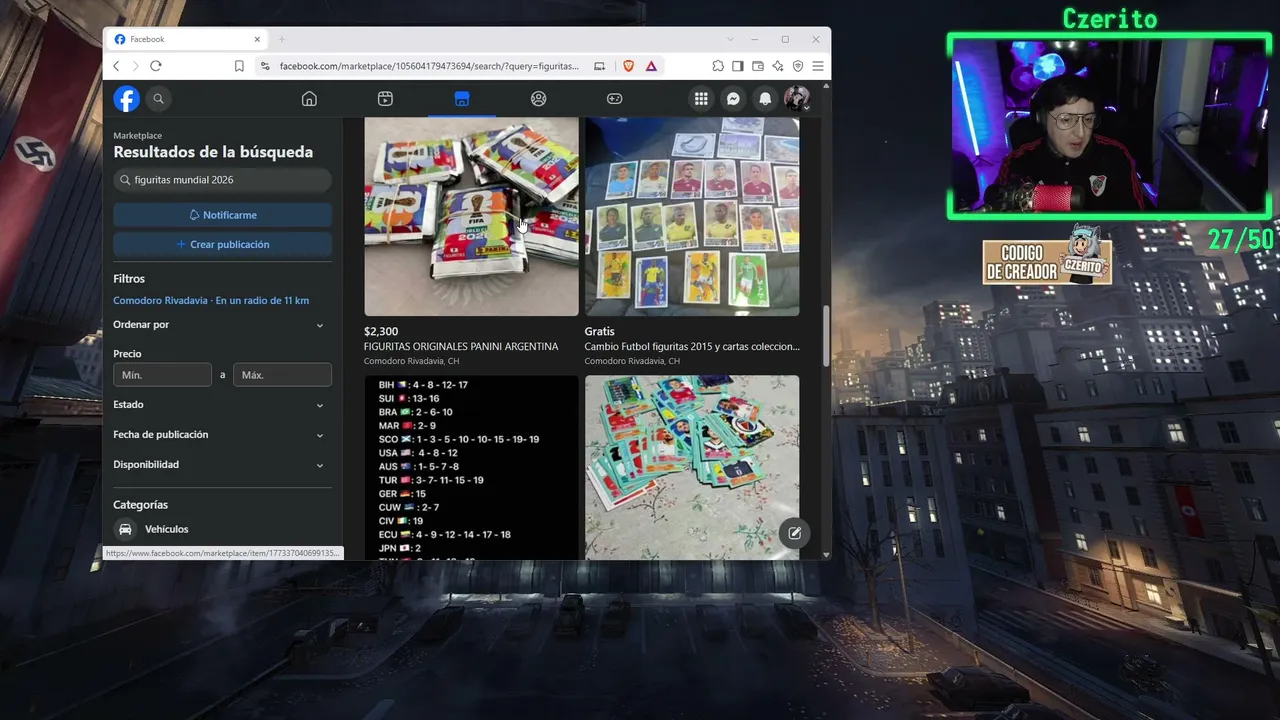Open the football stickers collection photo
Image resolution: width=1280 pixels, height=720 pixels.
pos(692,217)
